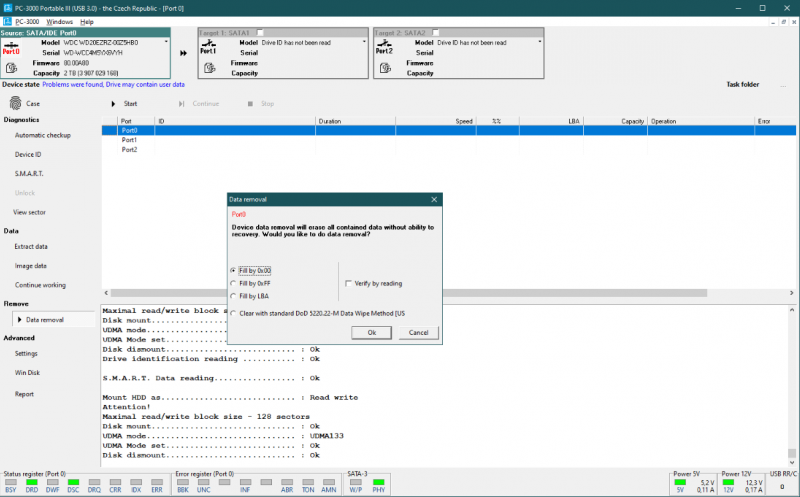Click the Duration column header
800x497 pixels.
[x=355, y=121]
